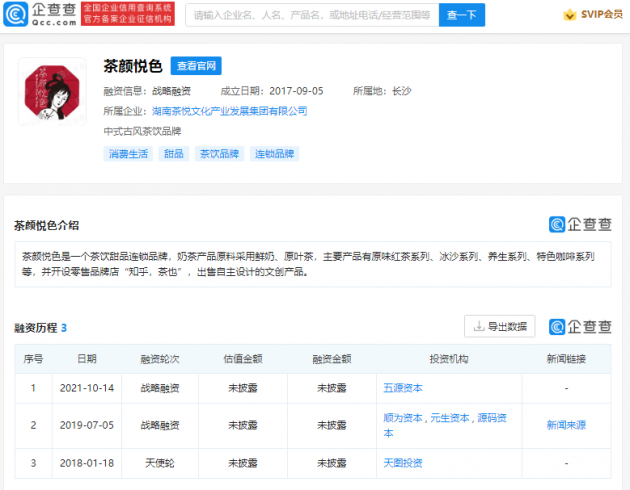630x490 pixels.
Task: Click the 茶颜悦色 title text
Action: click(x=133, y=66)
